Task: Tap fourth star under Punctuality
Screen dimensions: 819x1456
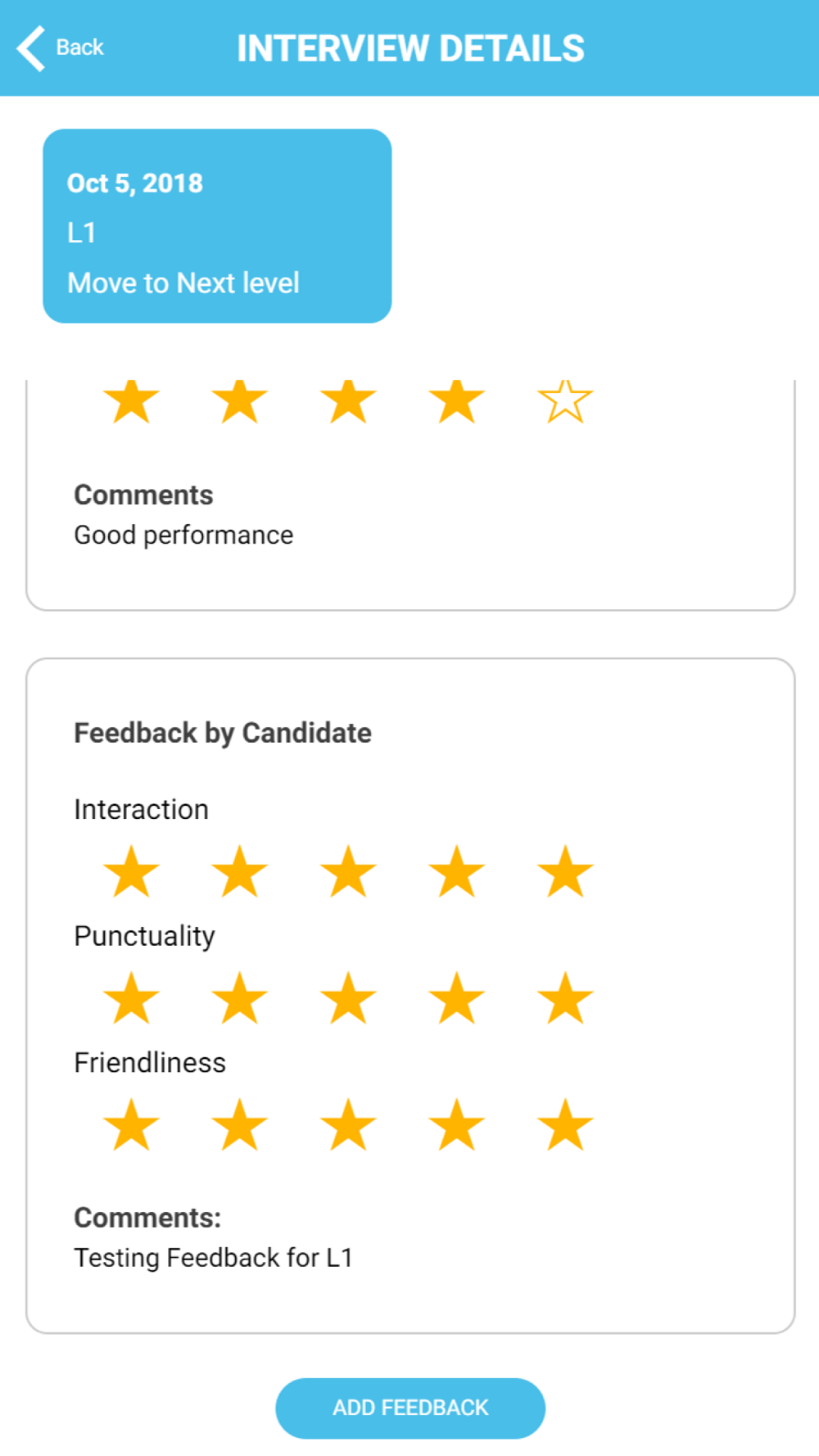Action: (457, 999)
